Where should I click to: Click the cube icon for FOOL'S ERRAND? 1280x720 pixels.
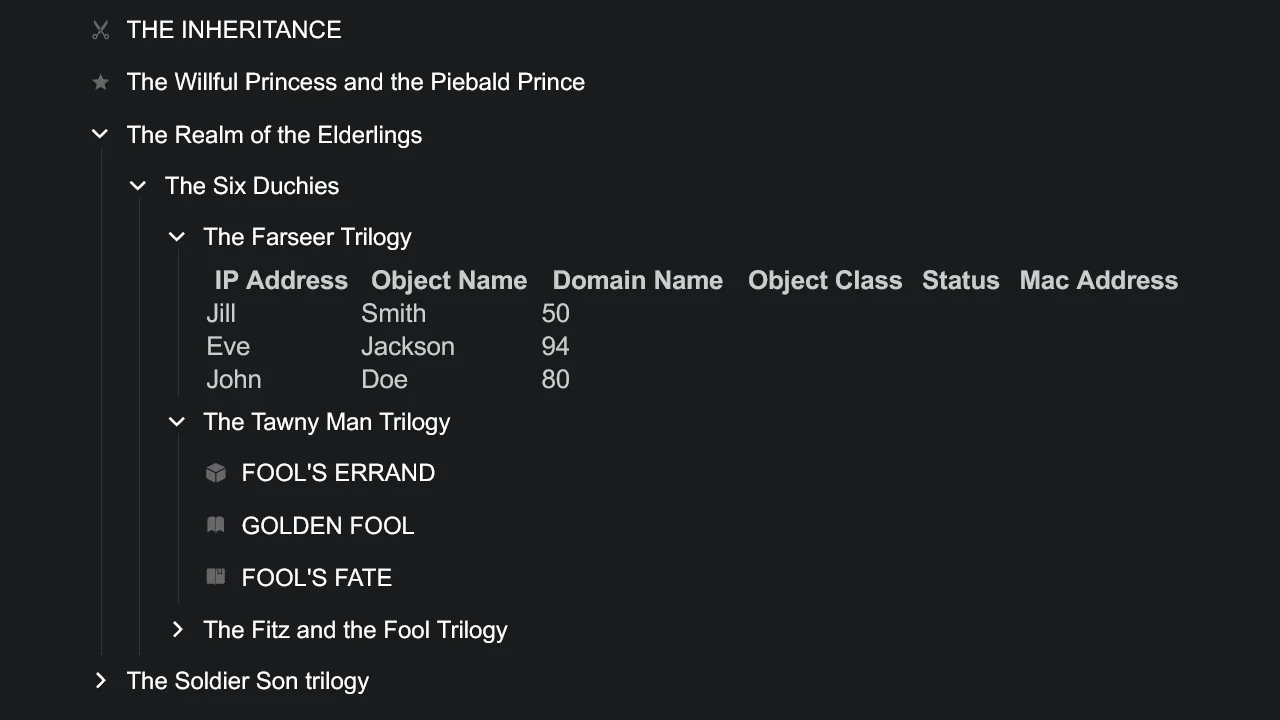coord(216,472)
